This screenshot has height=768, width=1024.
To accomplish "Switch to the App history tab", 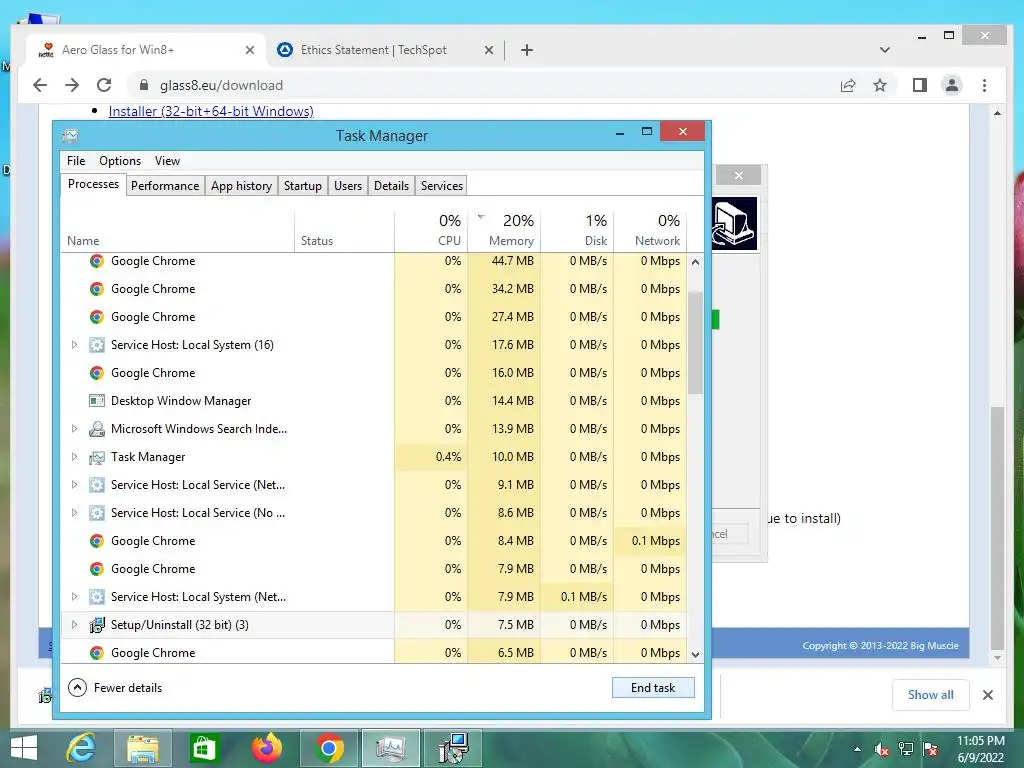I will [x=241, y=185].
